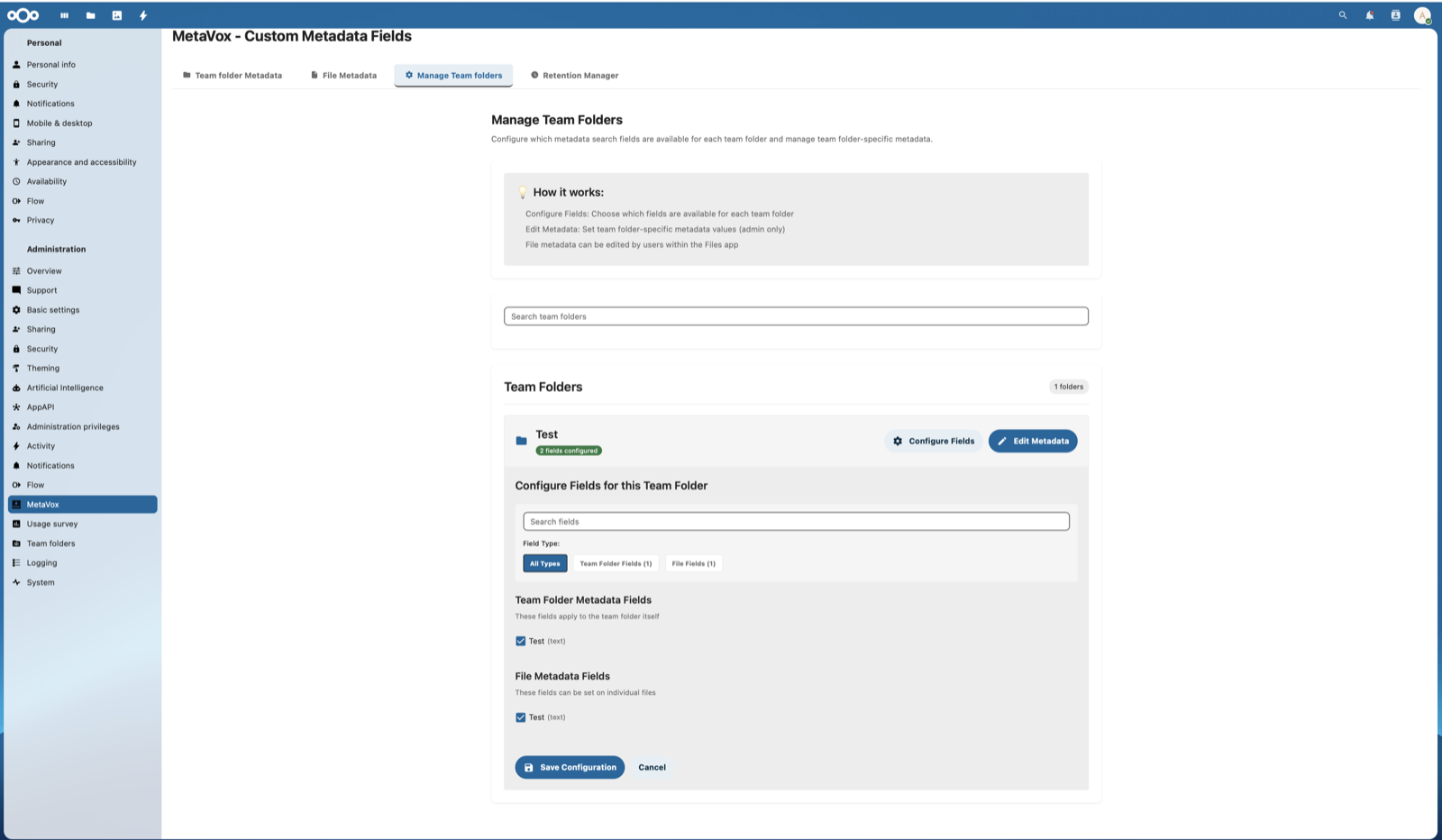Viewport: 1442px width, 840px height.
Task: Uncheck Test under File Metadata Fields
Action: 521,717
